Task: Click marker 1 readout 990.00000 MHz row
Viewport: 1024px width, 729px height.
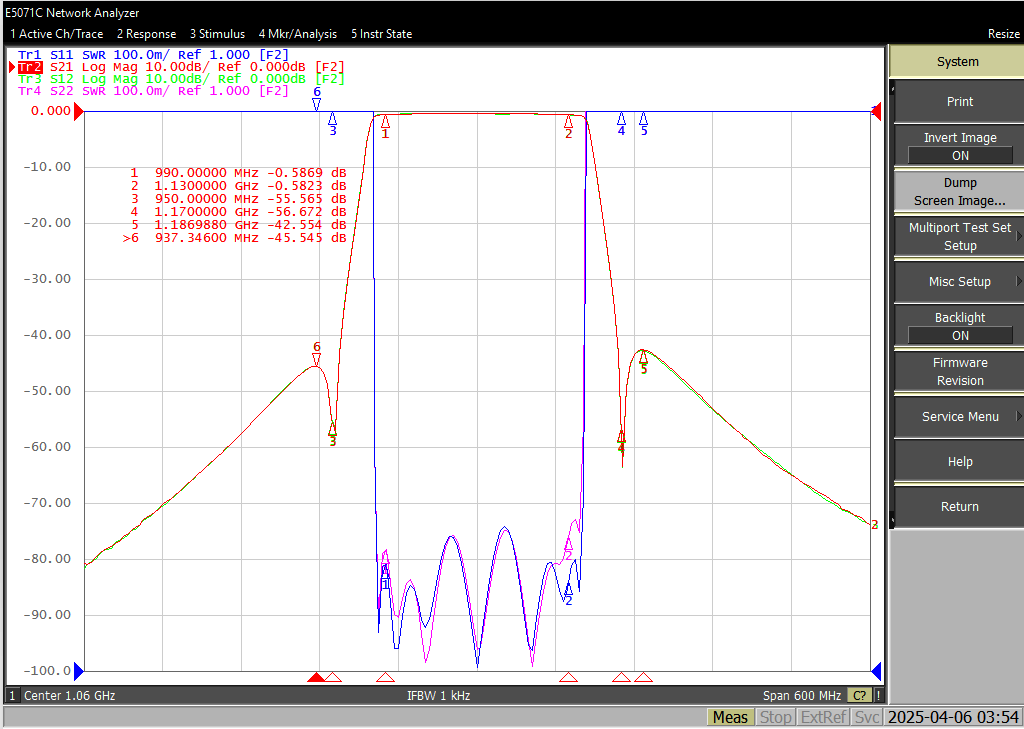Action: [x=238, y=173]
